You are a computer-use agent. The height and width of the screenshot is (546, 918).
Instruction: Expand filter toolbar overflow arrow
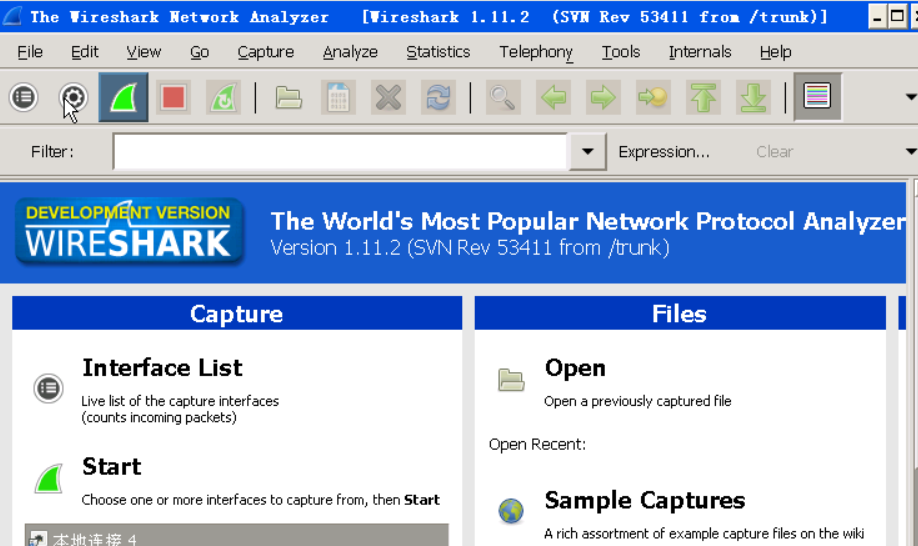tap(911, 152)
